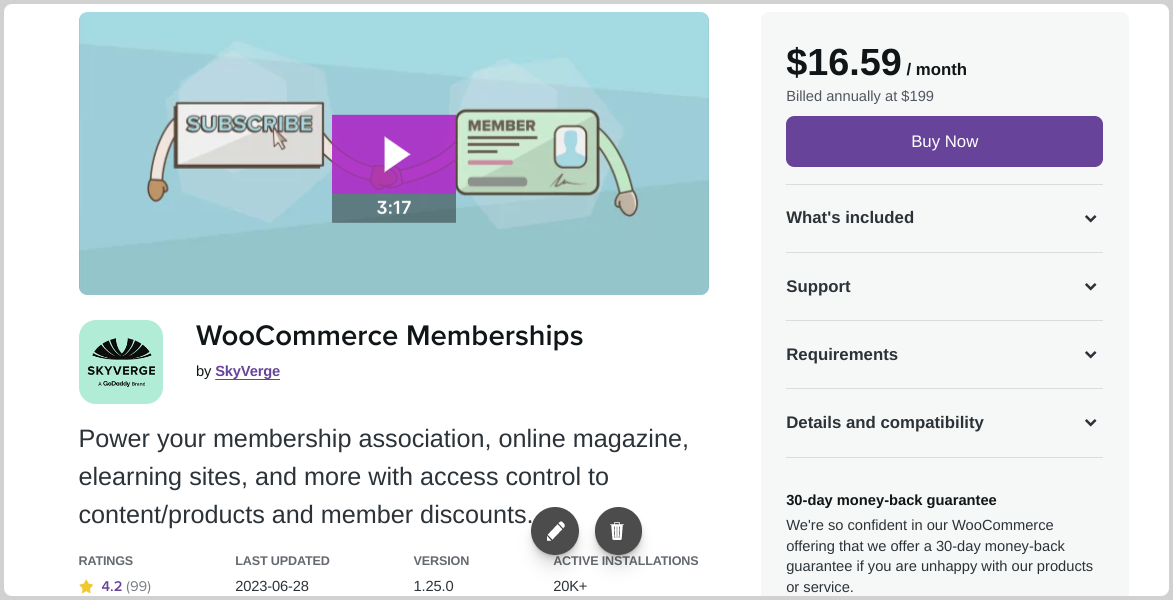Click the Buy Now button
1173x600 pixels.
[944, 141]
